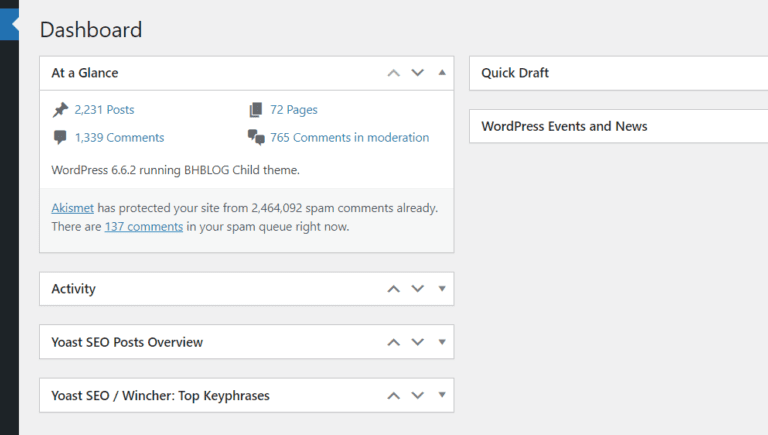Expand the Activity panel
The image size is (768, 435).
442,289
